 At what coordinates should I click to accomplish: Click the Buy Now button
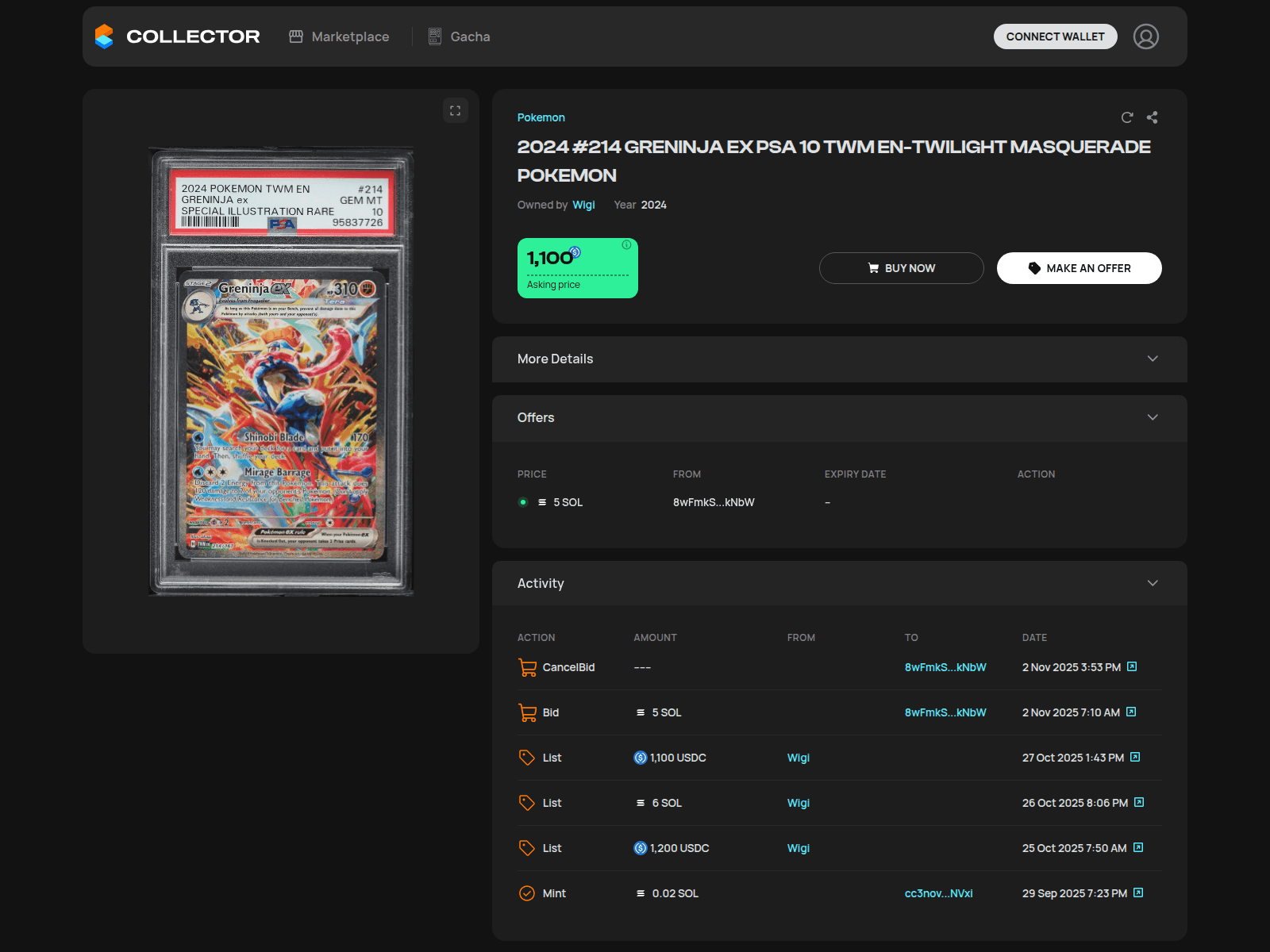tap(901, 268)
